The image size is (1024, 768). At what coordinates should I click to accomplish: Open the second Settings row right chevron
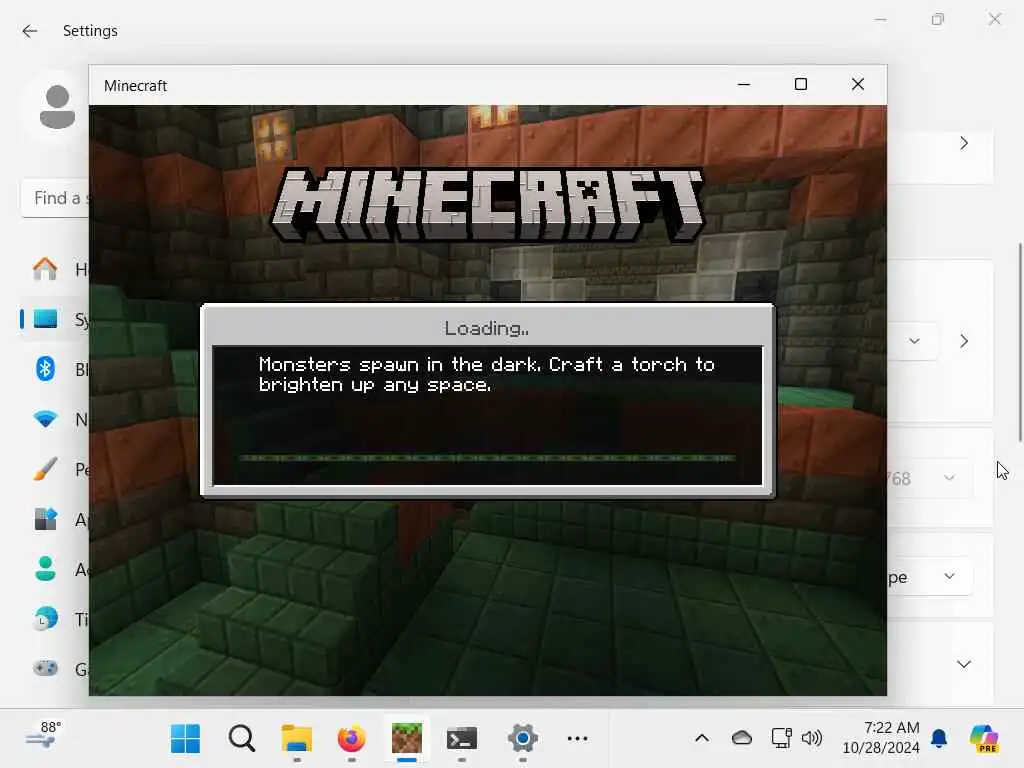click(x=964, y=341)
